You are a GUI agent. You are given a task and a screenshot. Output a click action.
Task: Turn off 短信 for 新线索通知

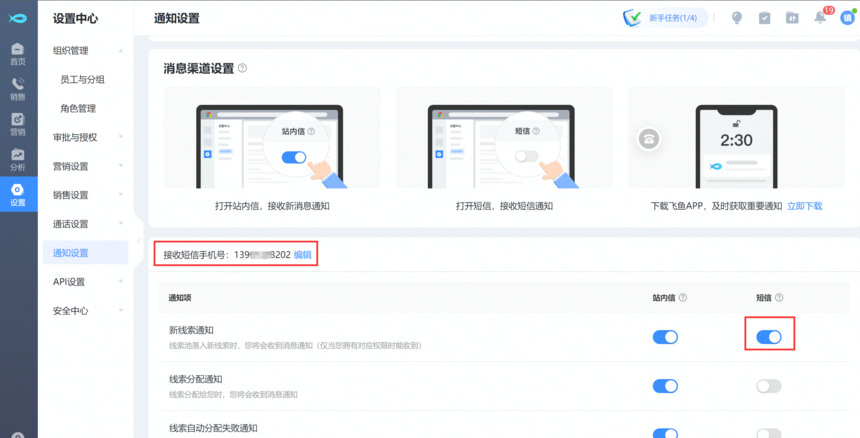click(x=769, y=337)
